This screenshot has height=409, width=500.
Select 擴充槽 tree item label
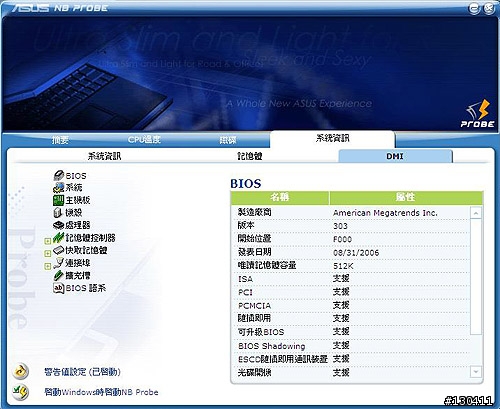(x=78, y=275)
